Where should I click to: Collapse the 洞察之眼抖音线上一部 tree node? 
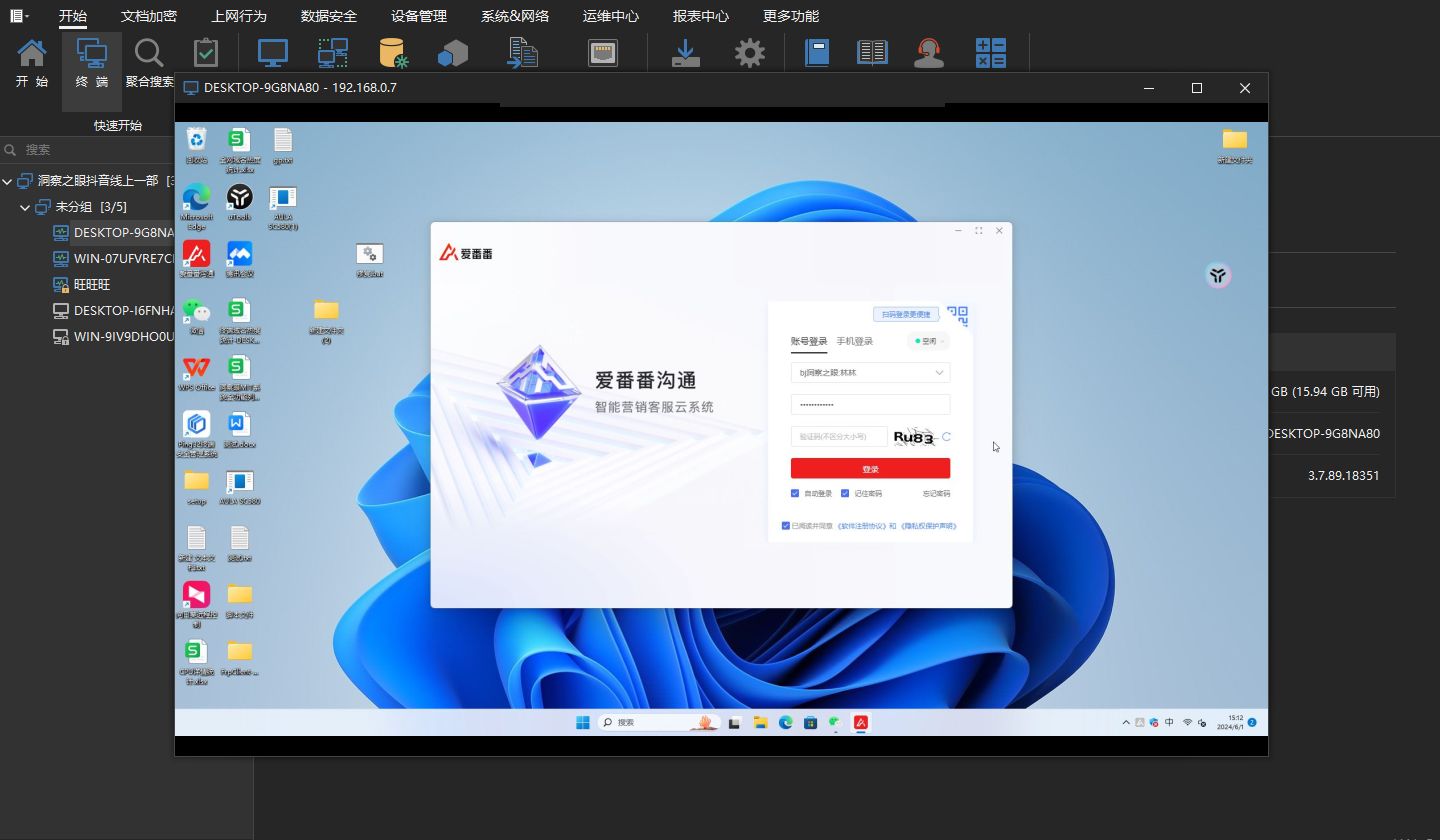(7, 181)
